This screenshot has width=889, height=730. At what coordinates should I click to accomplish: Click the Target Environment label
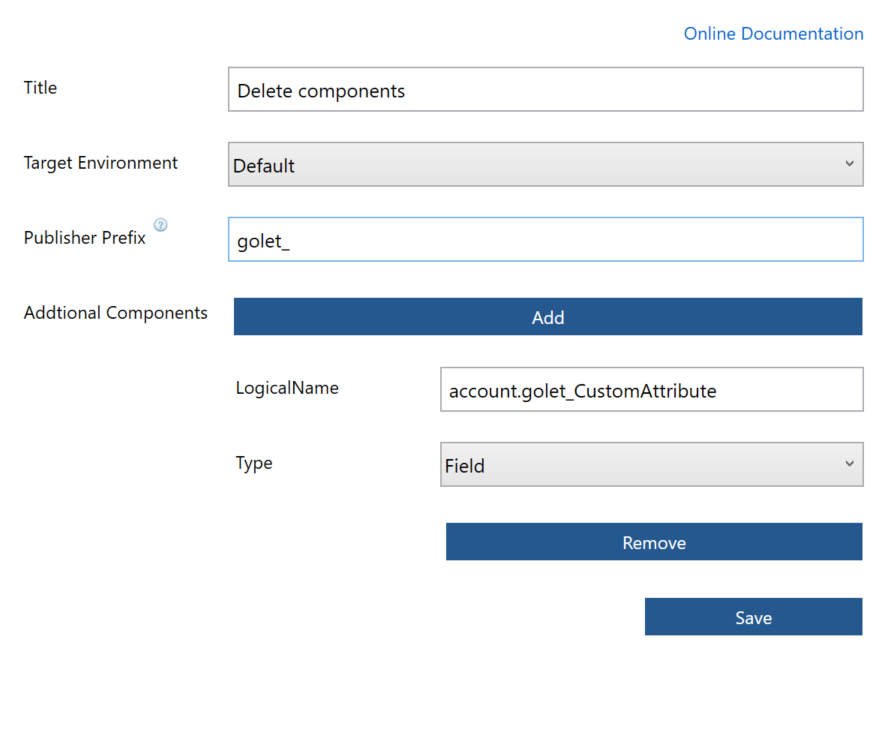tap(101, 163)
